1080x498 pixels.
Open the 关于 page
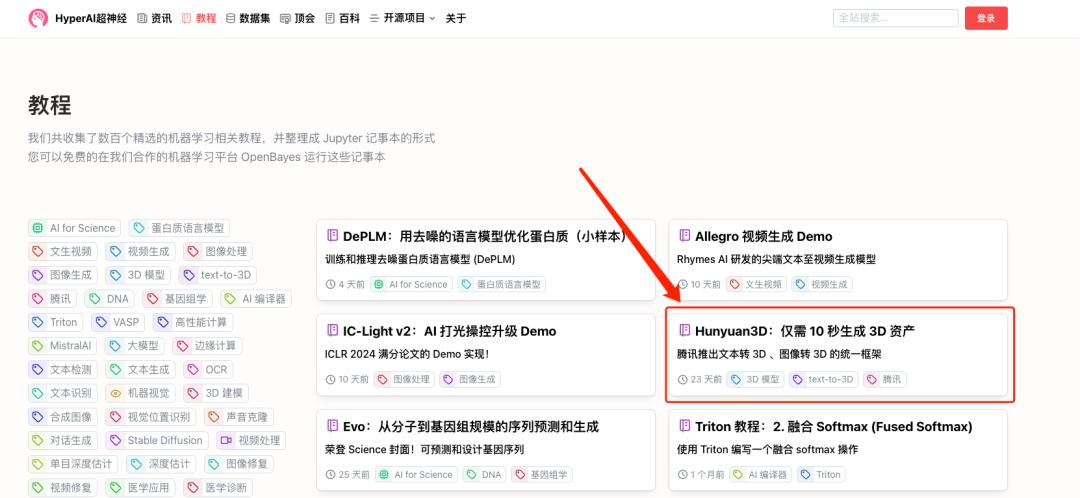455,19
